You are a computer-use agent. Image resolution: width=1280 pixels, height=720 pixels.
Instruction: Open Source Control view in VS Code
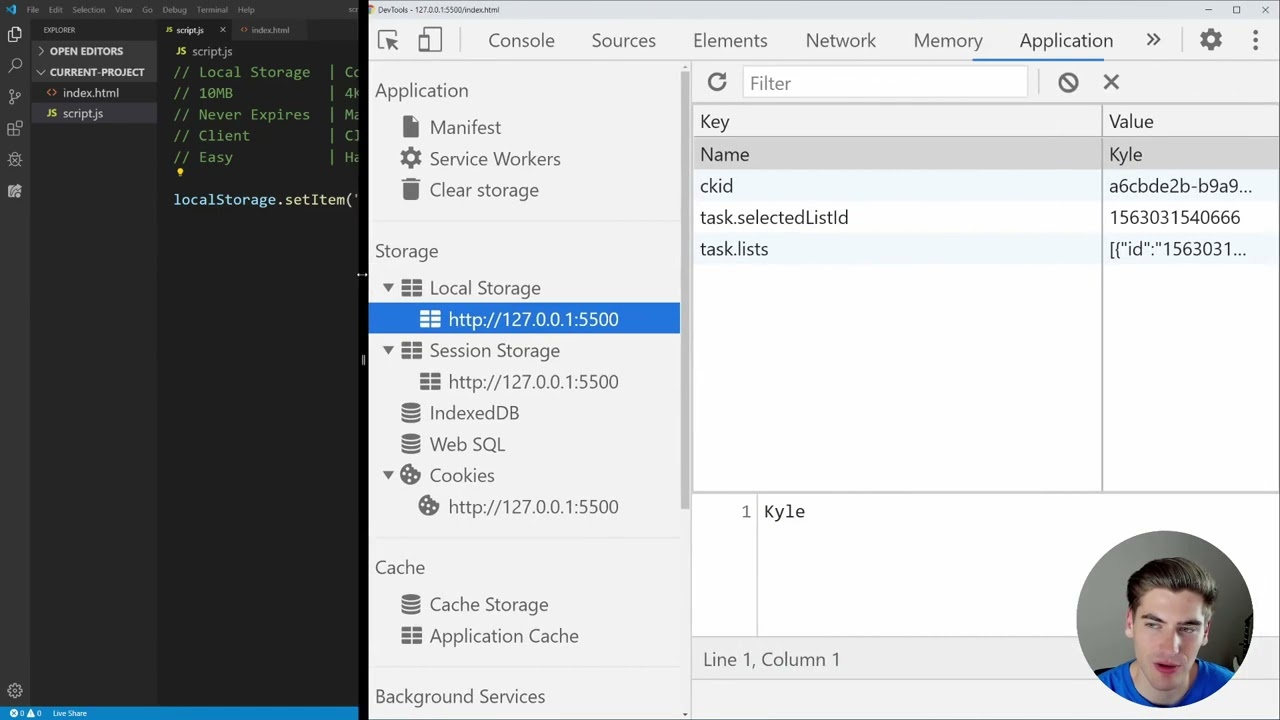pyautogui.click(x=15, y=96)
